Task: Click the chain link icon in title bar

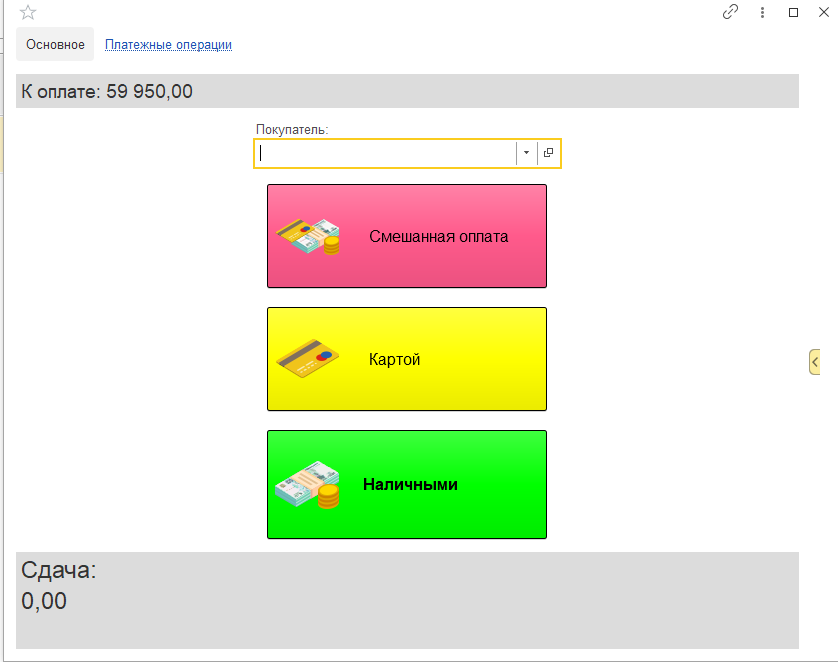Action: tap(730, 12)
